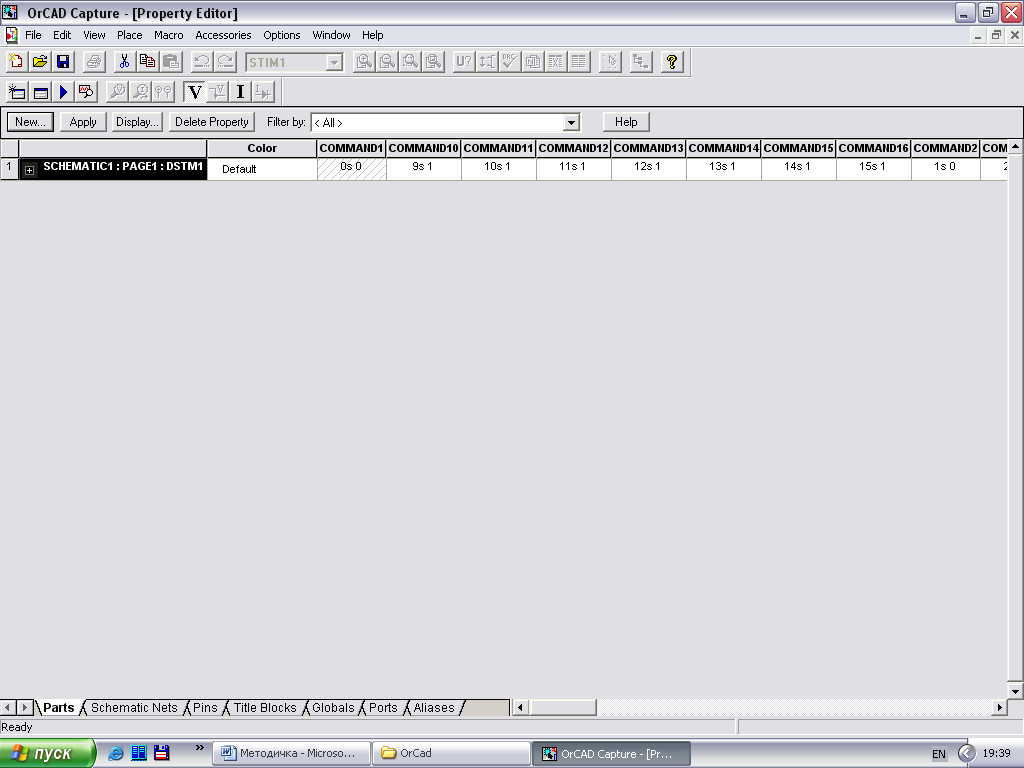This screenshot has width=1024, height=768.
Task: Open the Filter by All dropdown
Action: (571, 122)
